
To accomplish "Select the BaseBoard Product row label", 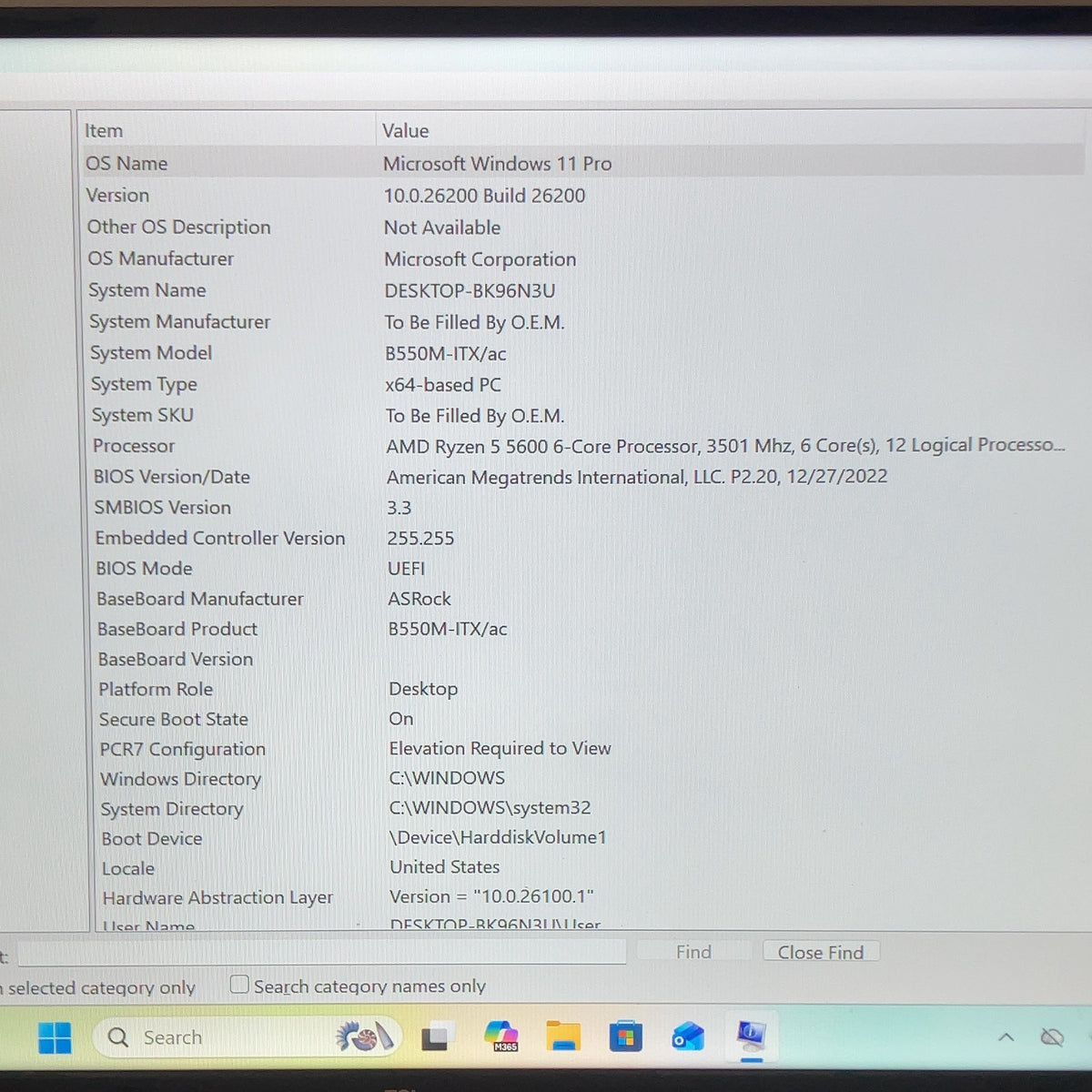I will (x=177, y=629).
